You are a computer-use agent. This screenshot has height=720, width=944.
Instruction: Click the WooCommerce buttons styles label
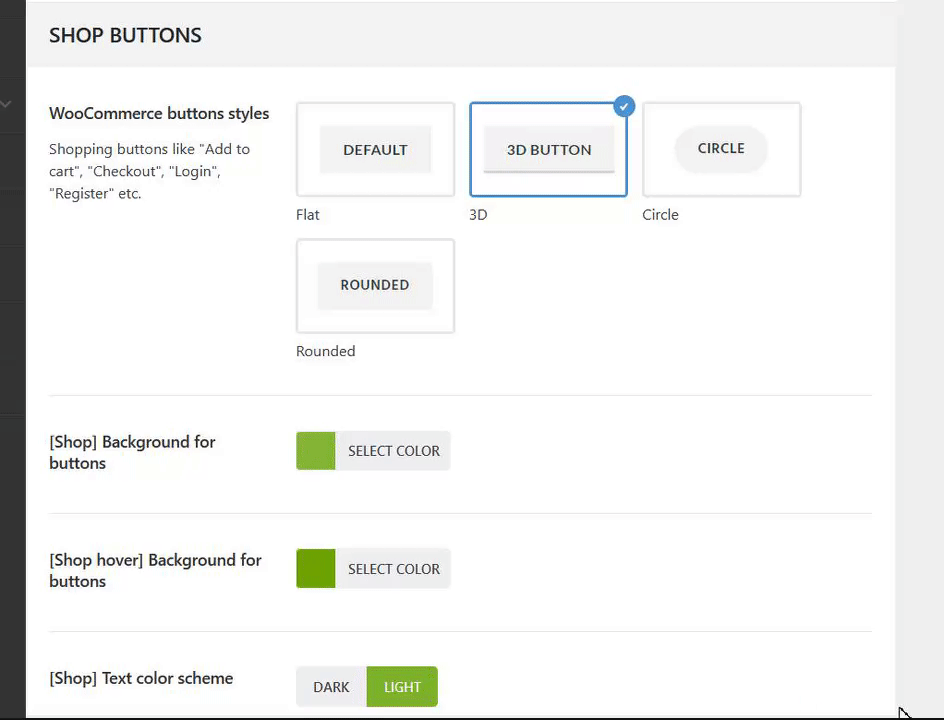pos(159,113)
